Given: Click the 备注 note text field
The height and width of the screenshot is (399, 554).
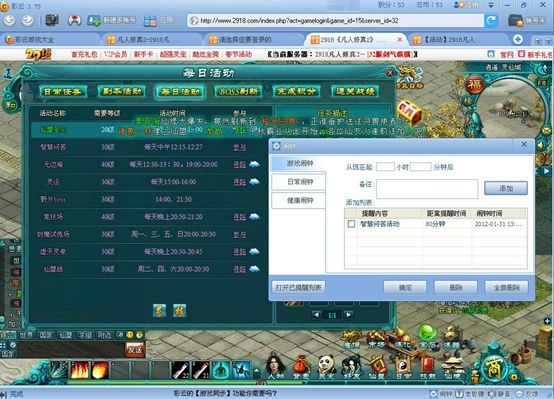Looking at the screenshot, I should pos(427,189).
